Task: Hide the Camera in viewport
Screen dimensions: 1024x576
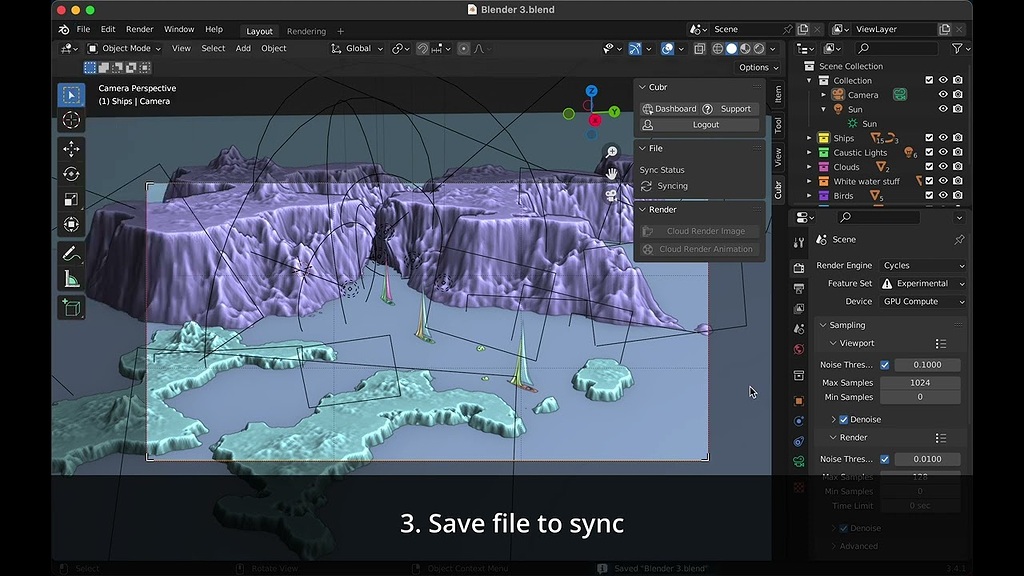Action: click(x=943, y=95)
